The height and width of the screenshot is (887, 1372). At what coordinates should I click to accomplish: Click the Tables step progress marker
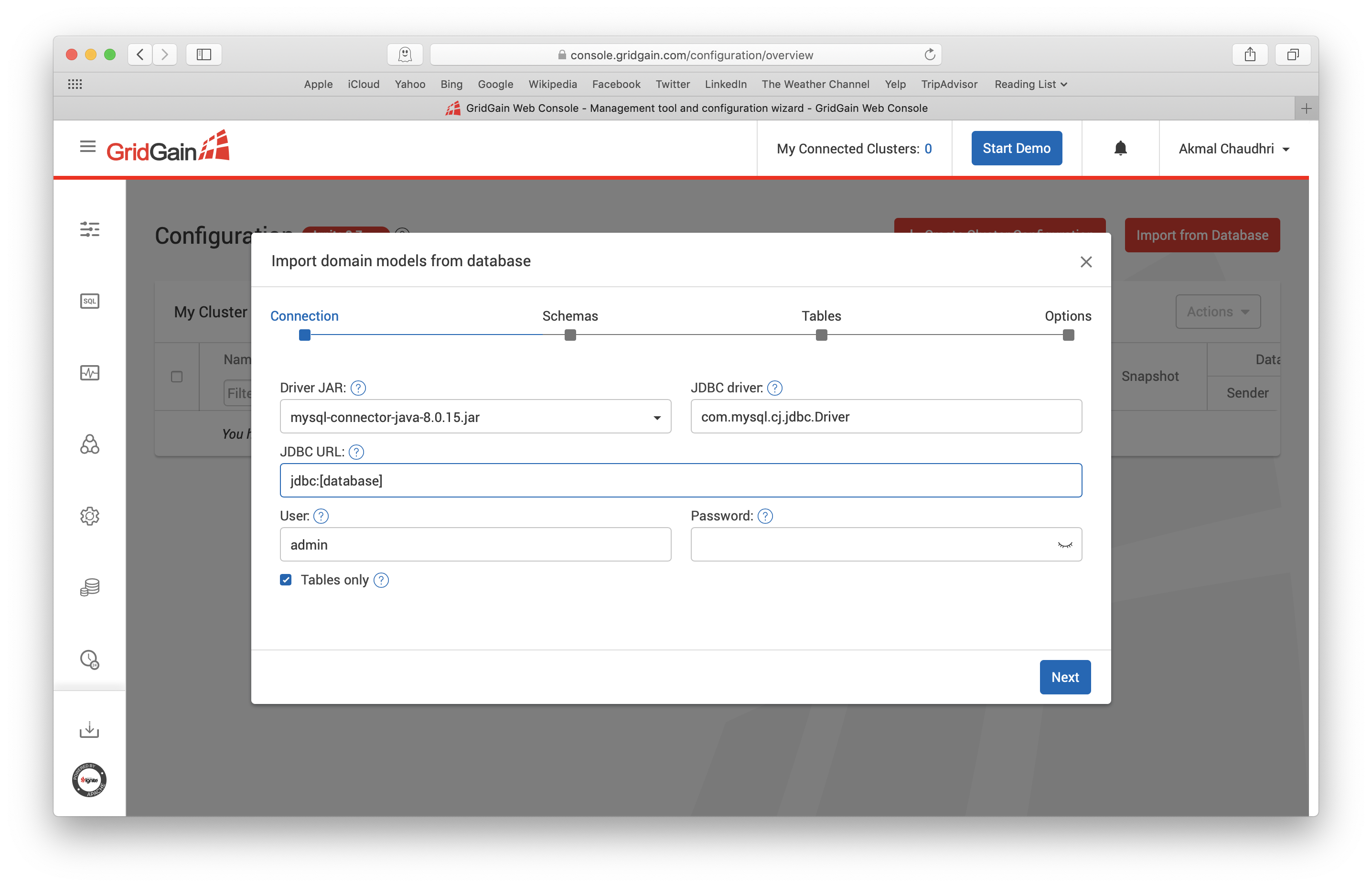821,334
